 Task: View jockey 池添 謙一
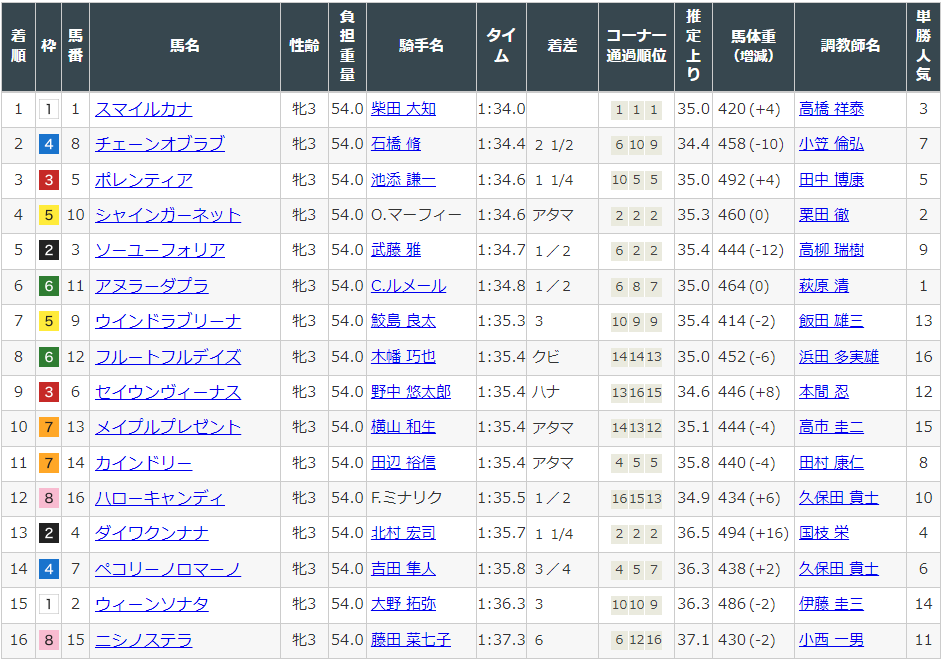(x=403, y=180)
